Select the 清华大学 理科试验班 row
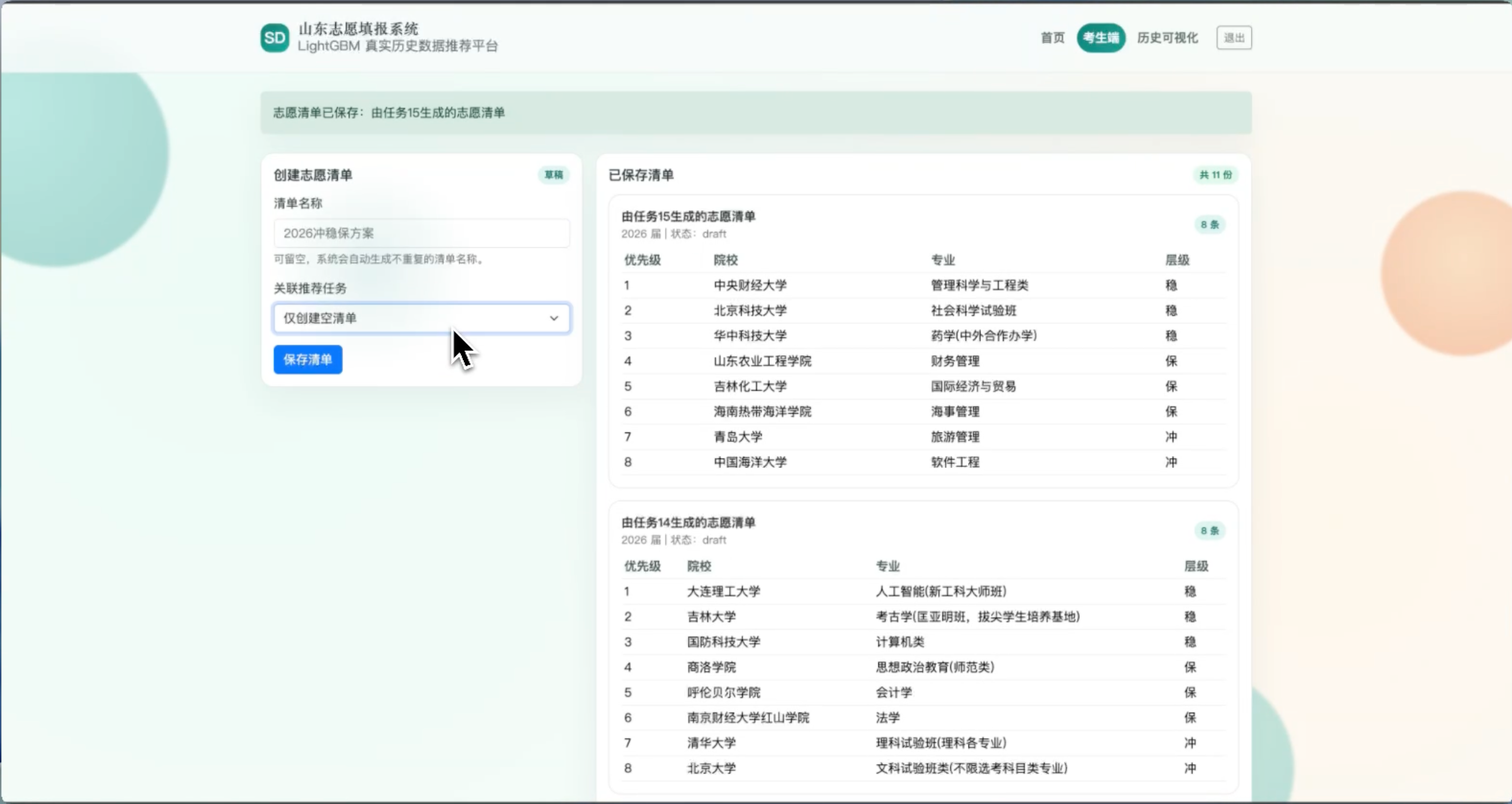This screenshot has height=804, width=1512. 711,743
